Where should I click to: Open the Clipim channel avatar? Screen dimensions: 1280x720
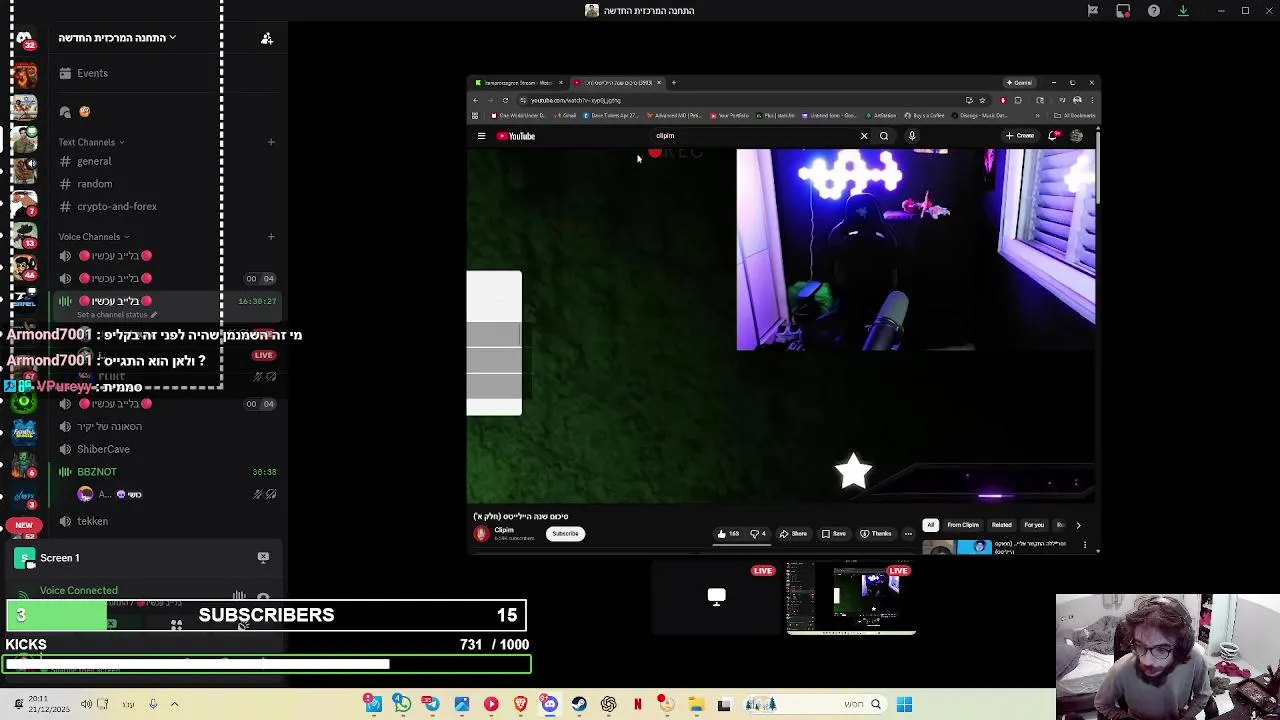[x=481, y=534]
